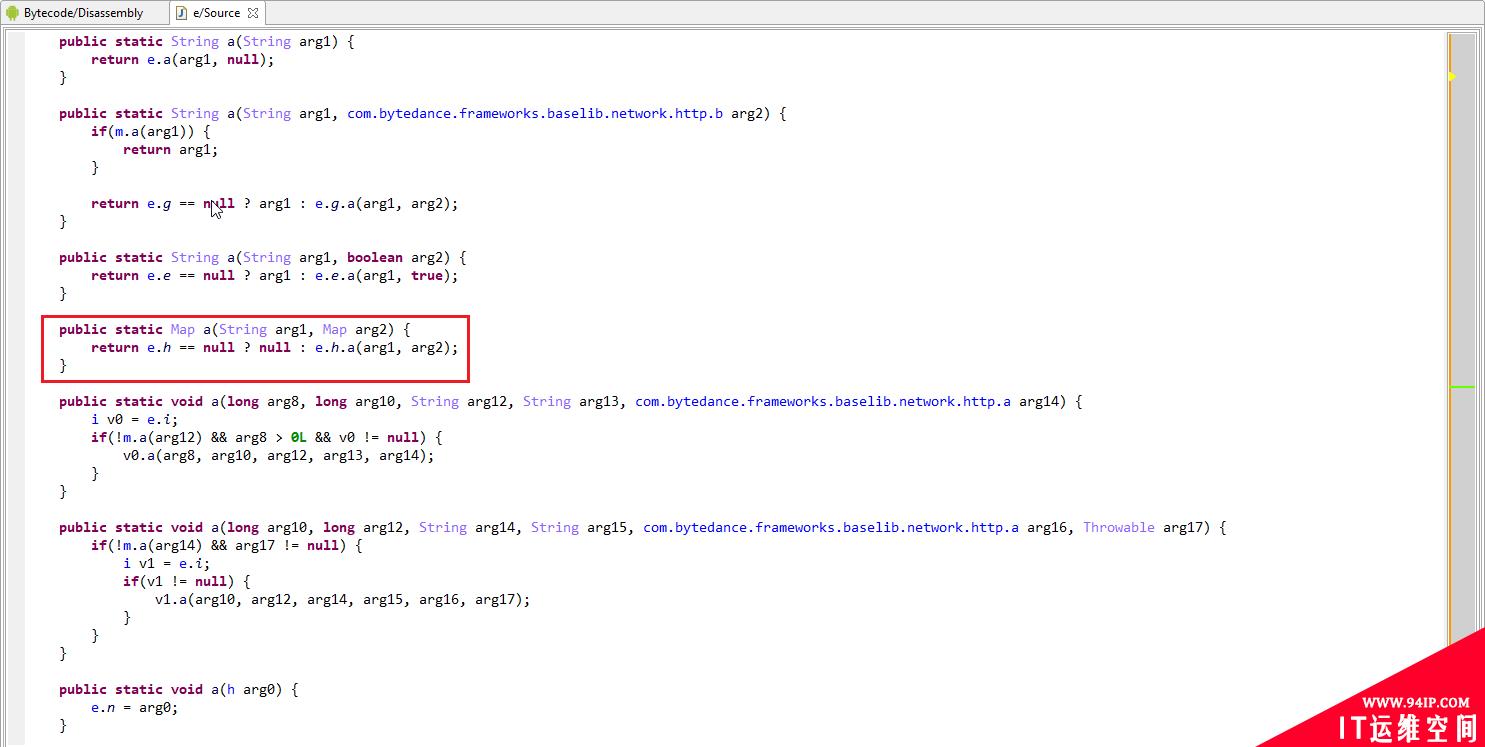Click the 'if(m.a(arg1)) {' line

(x=151, y=131)
